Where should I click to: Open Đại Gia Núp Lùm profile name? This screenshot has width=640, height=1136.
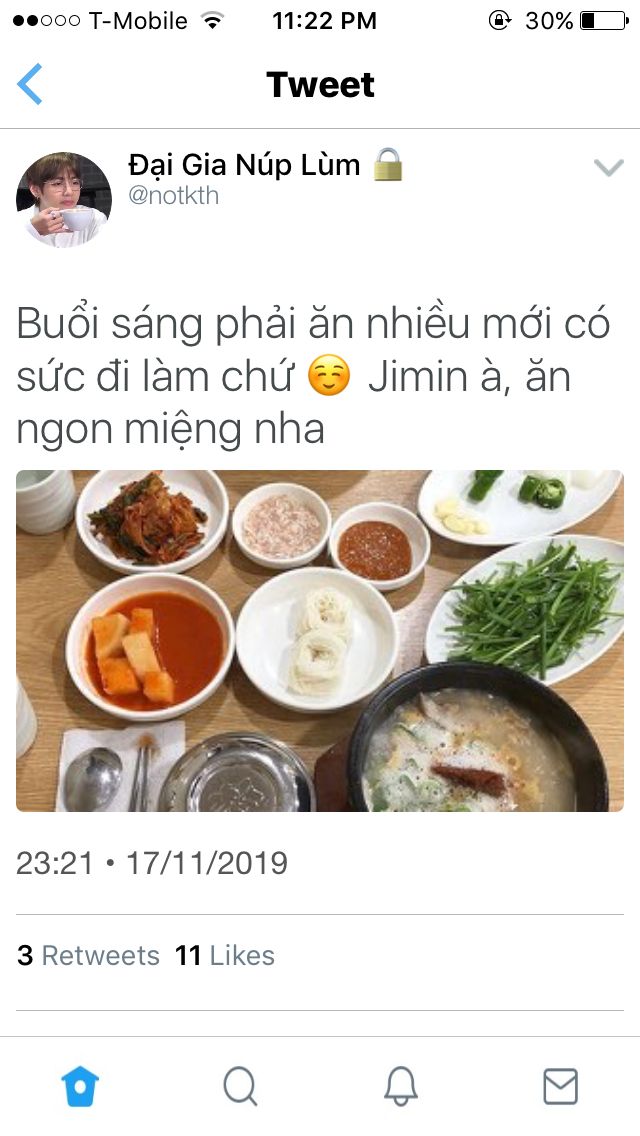(x=244, y=165)
